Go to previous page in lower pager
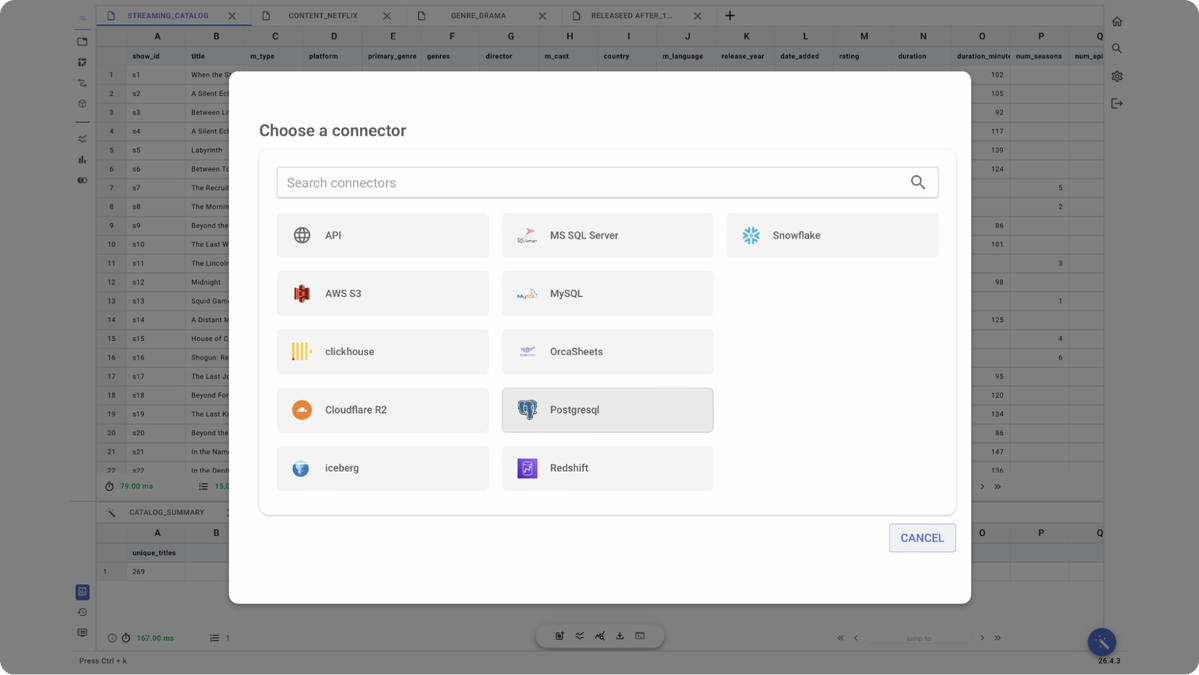Image resolution: width=1199 pixels, height=675 pixels. click(856, 638)
